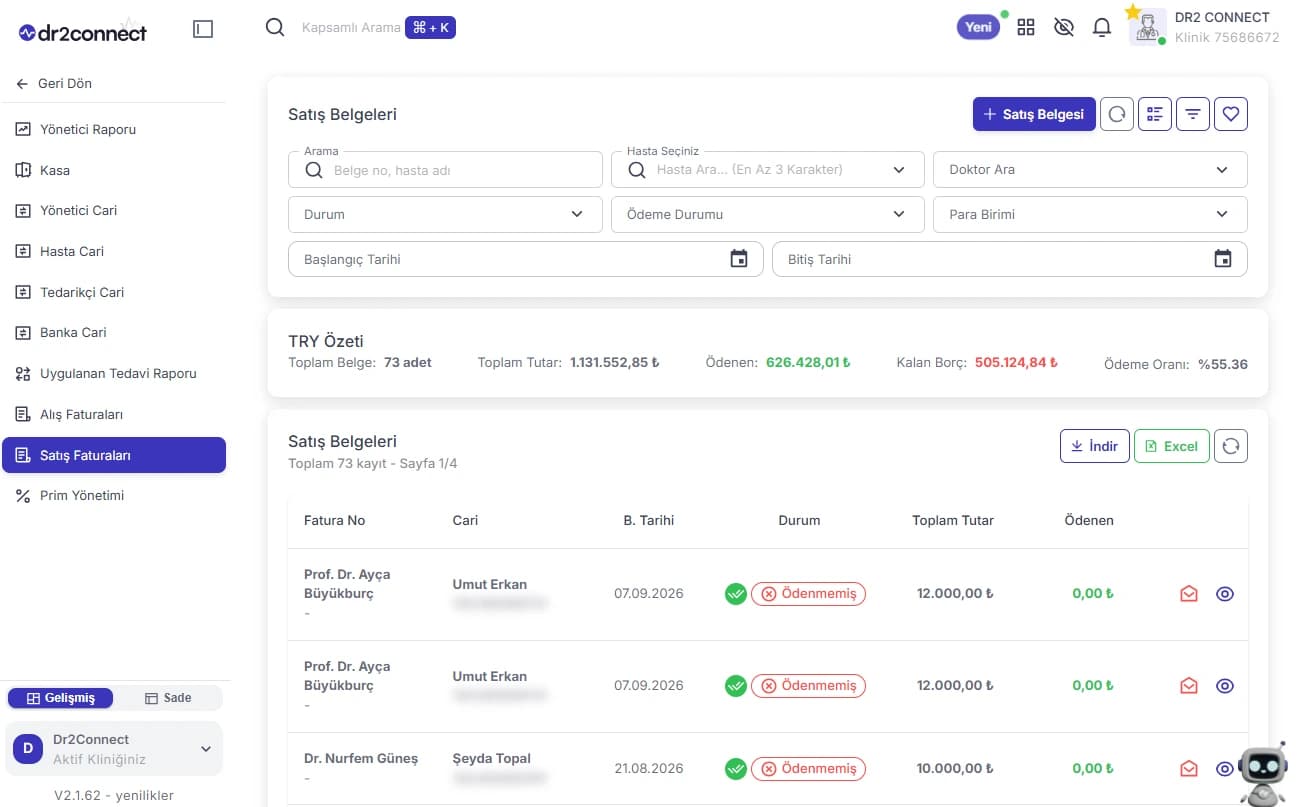The image size is (1299, 807).
Task: Collapse the sidebar panel icon
Action: 203,29
